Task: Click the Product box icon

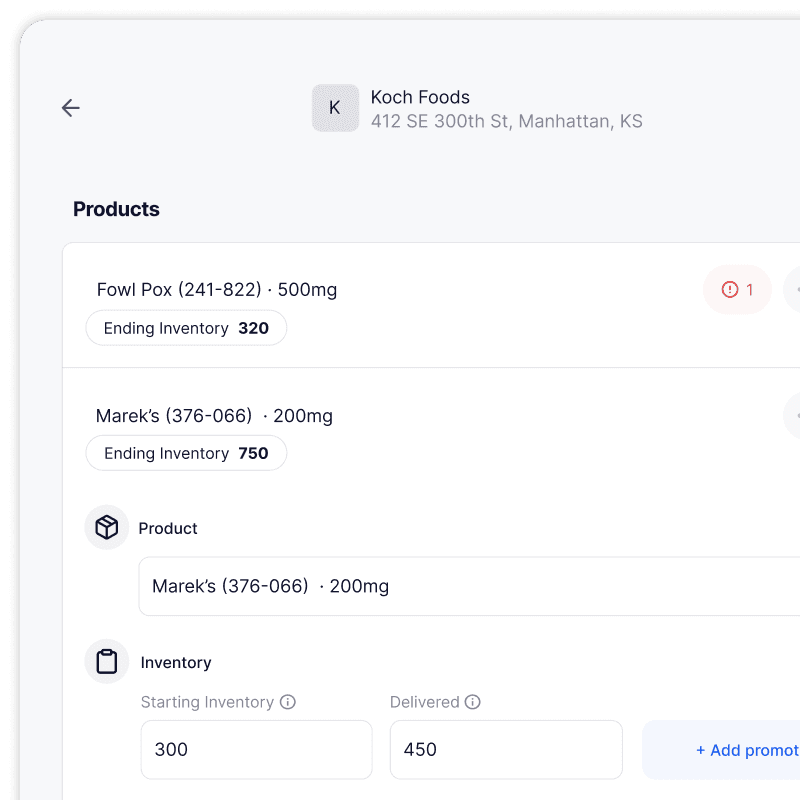Action: coord(107,527)
